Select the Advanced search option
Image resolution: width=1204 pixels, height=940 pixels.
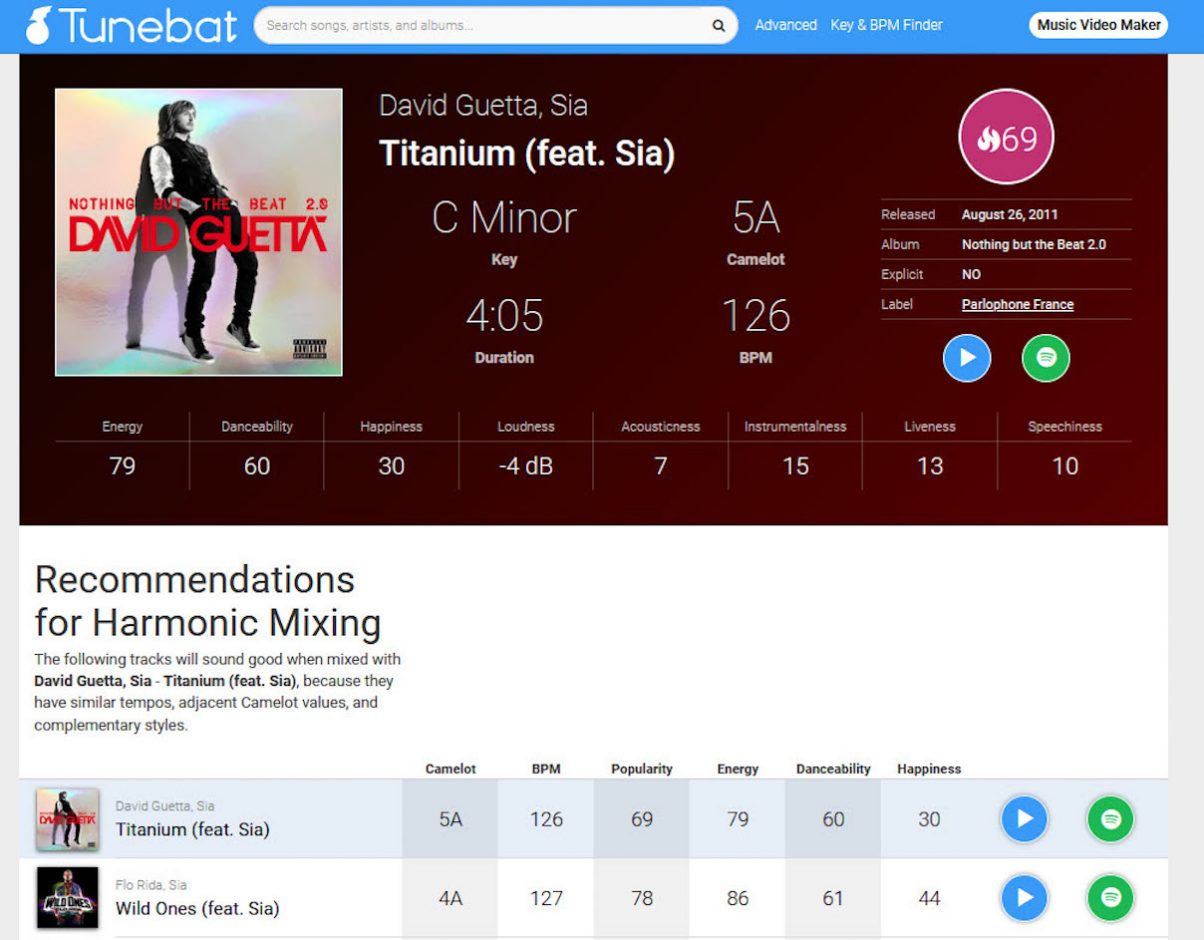786,25
